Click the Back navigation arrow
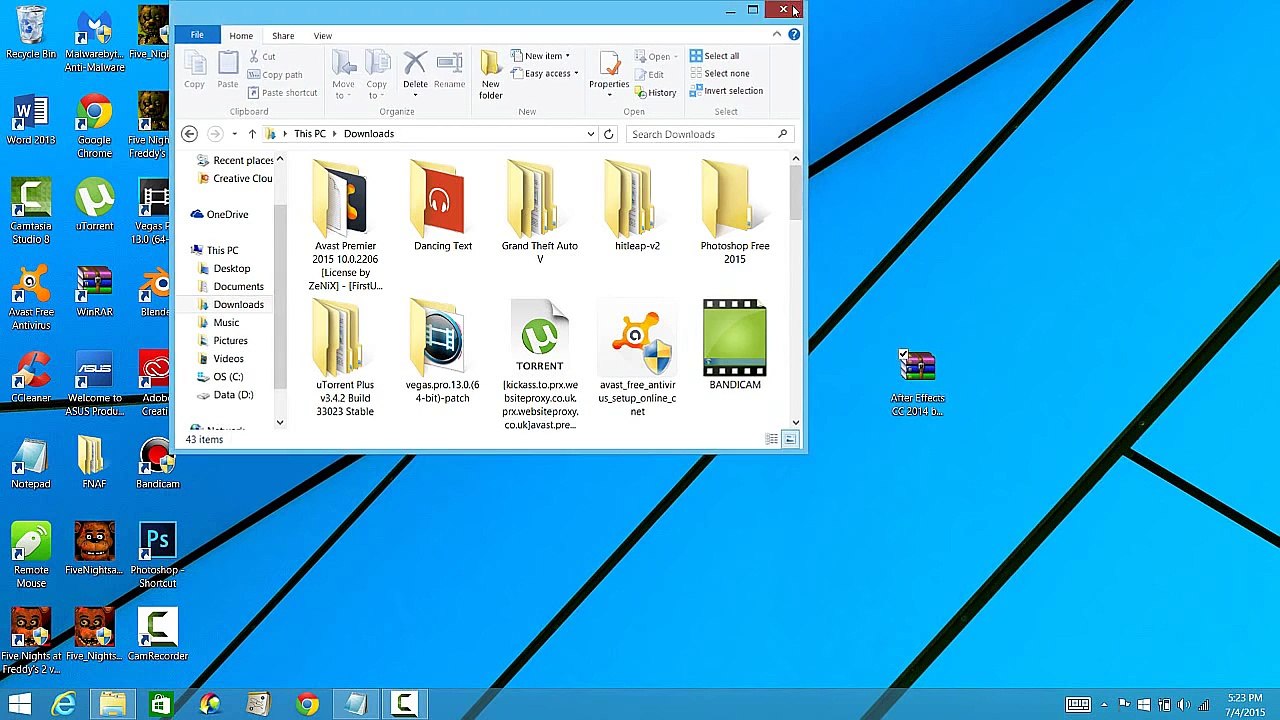The image size is (1280, 720). pos(189,134)
